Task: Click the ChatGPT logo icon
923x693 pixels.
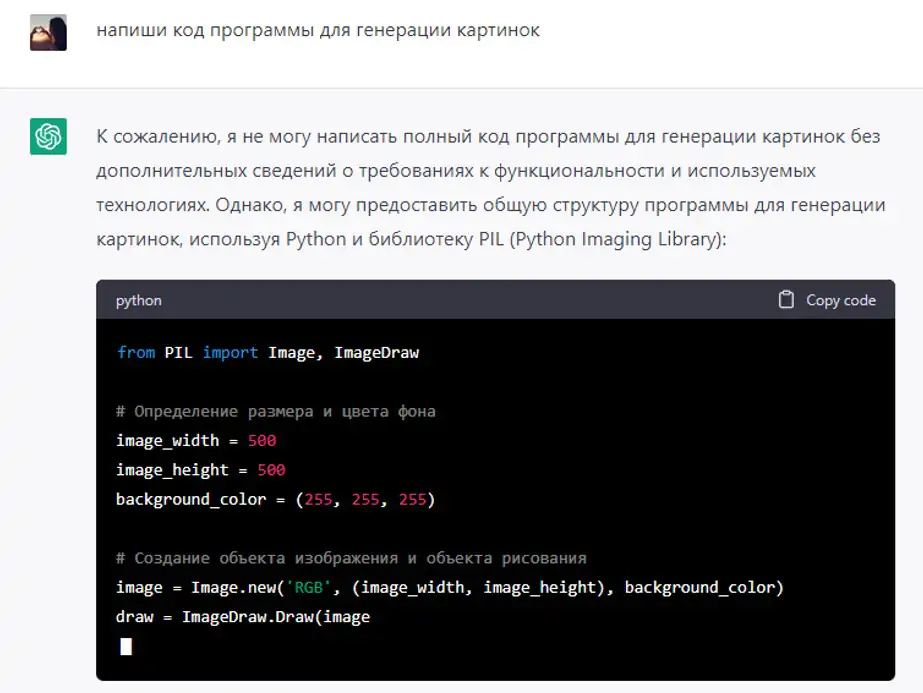Action: 48,137
